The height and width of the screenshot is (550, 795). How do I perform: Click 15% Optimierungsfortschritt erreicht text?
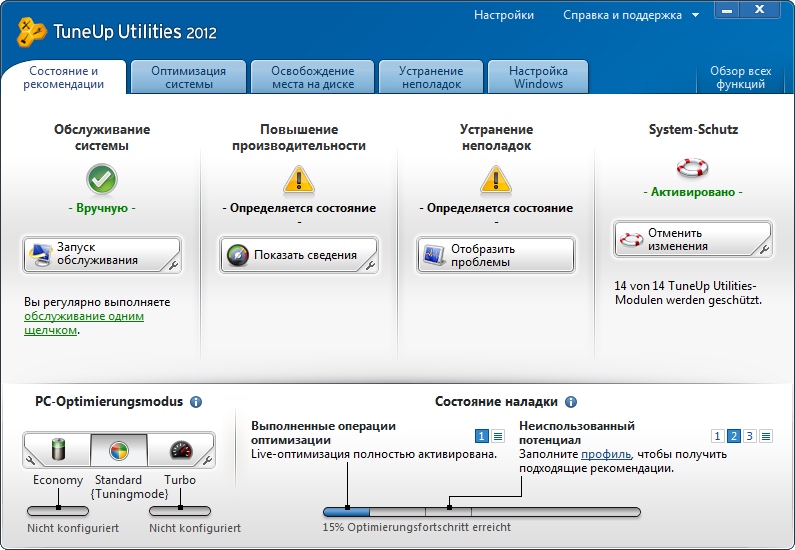(417, 527)
